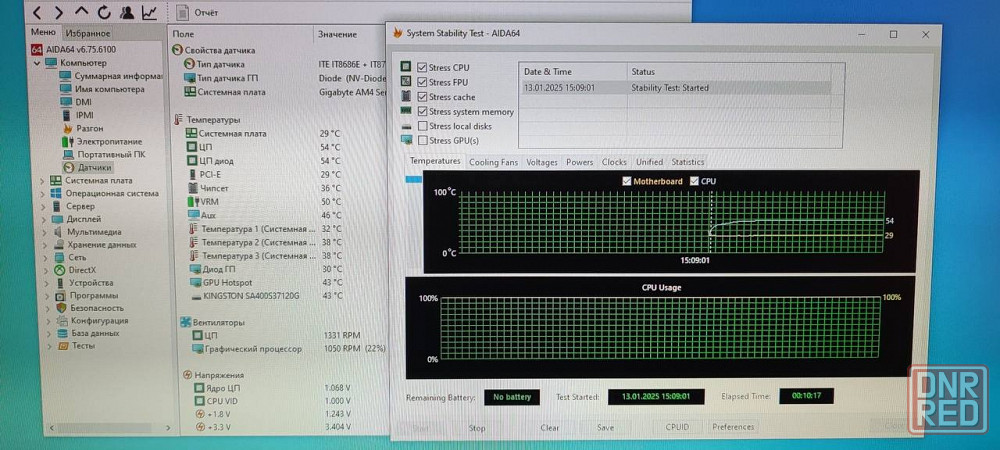Open the Voltages tab

pyautogui.click(x=541, y=162)
